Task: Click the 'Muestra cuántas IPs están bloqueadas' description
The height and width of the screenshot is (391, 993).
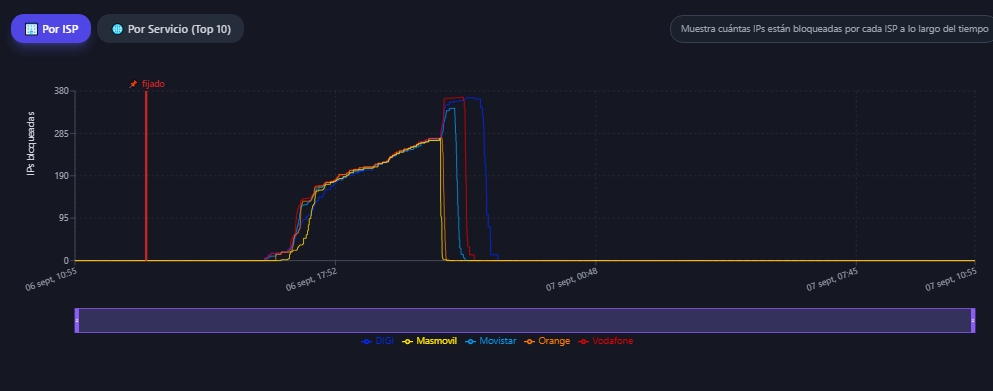Action: tap(833, 29)
